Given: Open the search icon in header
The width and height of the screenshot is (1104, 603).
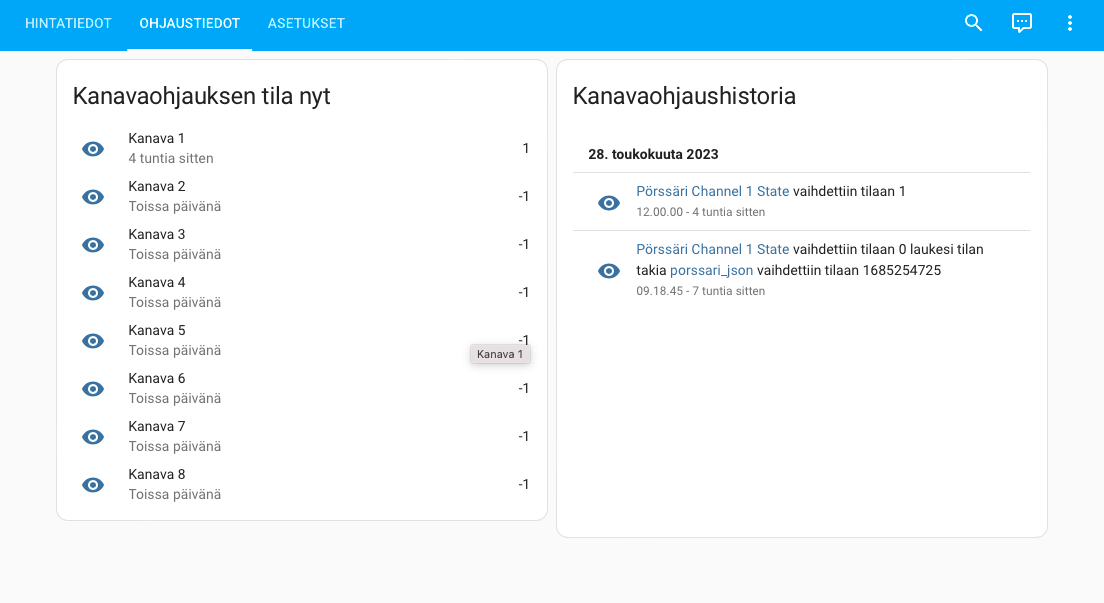Looking at the screenshot, I should (x=973, y=23).
